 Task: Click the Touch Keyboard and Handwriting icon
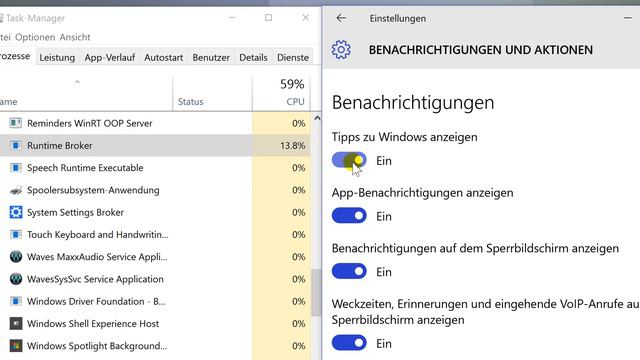click(16, 235)
